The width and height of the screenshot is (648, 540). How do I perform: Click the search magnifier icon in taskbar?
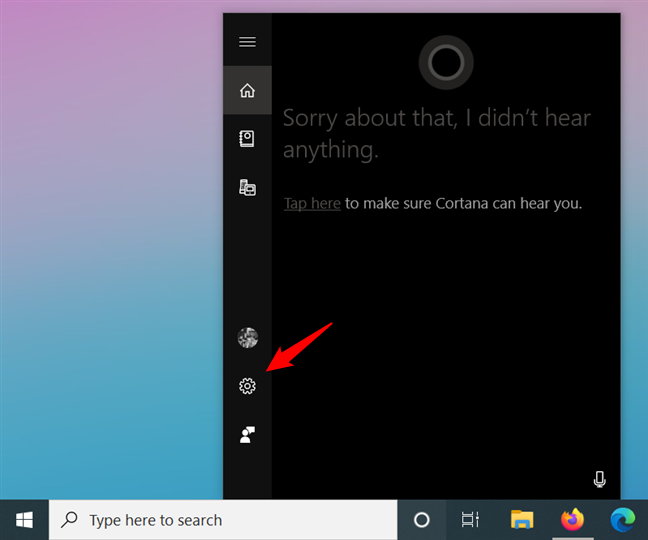pyautogui.click(x=69, y=519)
